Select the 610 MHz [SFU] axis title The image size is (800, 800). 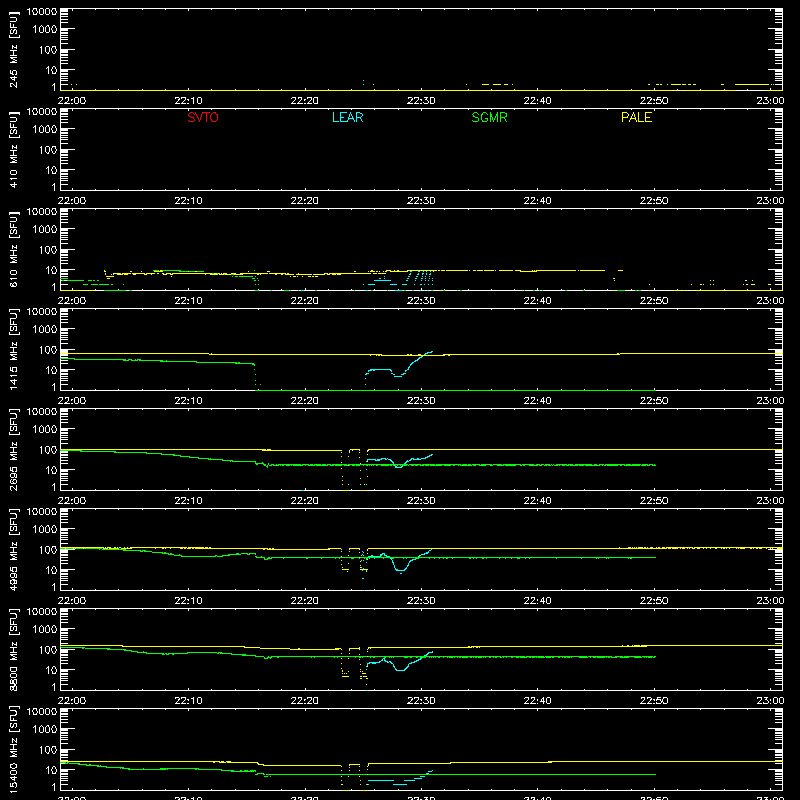pyautogui.click(x=14, y=249)
